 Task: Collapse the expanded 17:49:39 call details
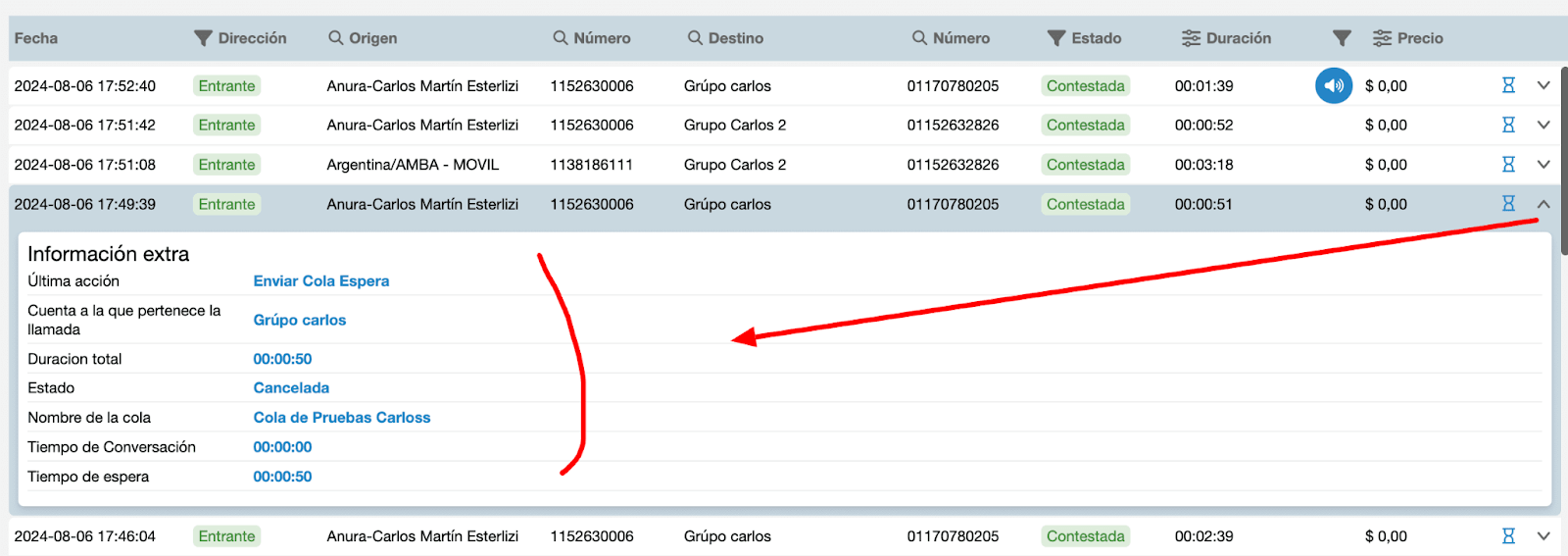[x=1543, y=204]
